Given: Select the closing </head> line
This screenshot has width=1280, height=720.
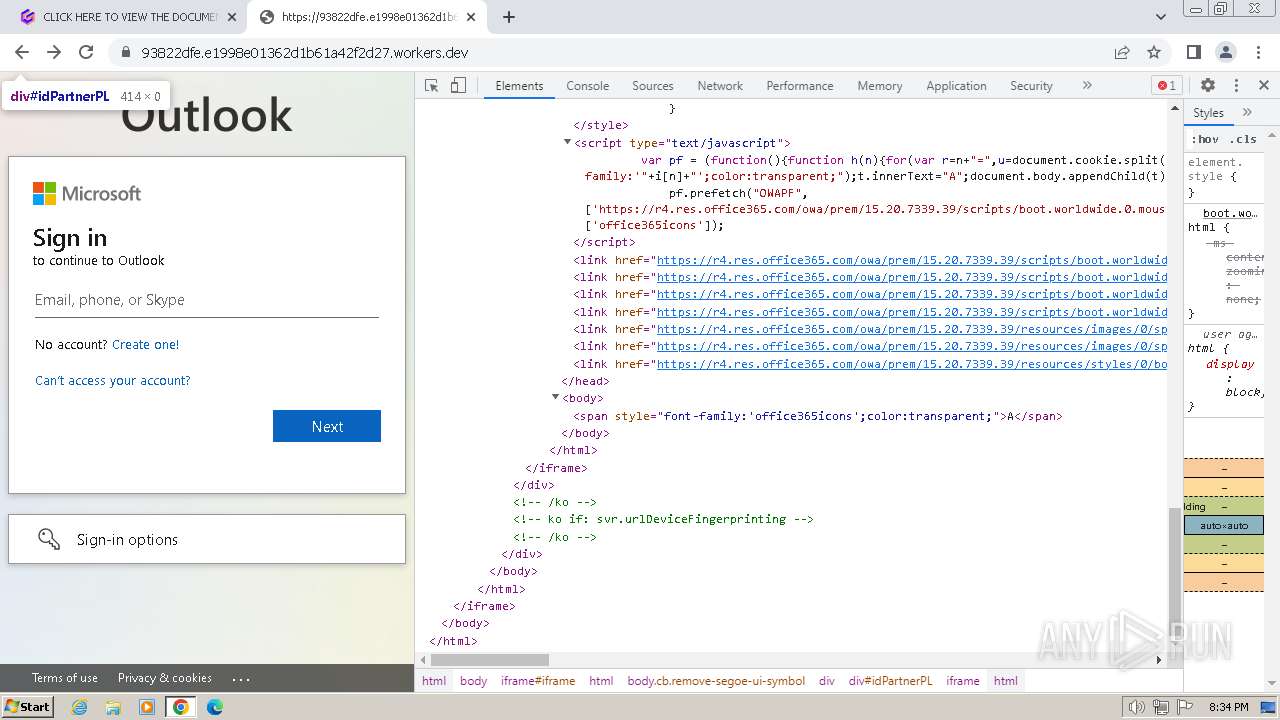Looking at the screenshot, I should (585, 381).
